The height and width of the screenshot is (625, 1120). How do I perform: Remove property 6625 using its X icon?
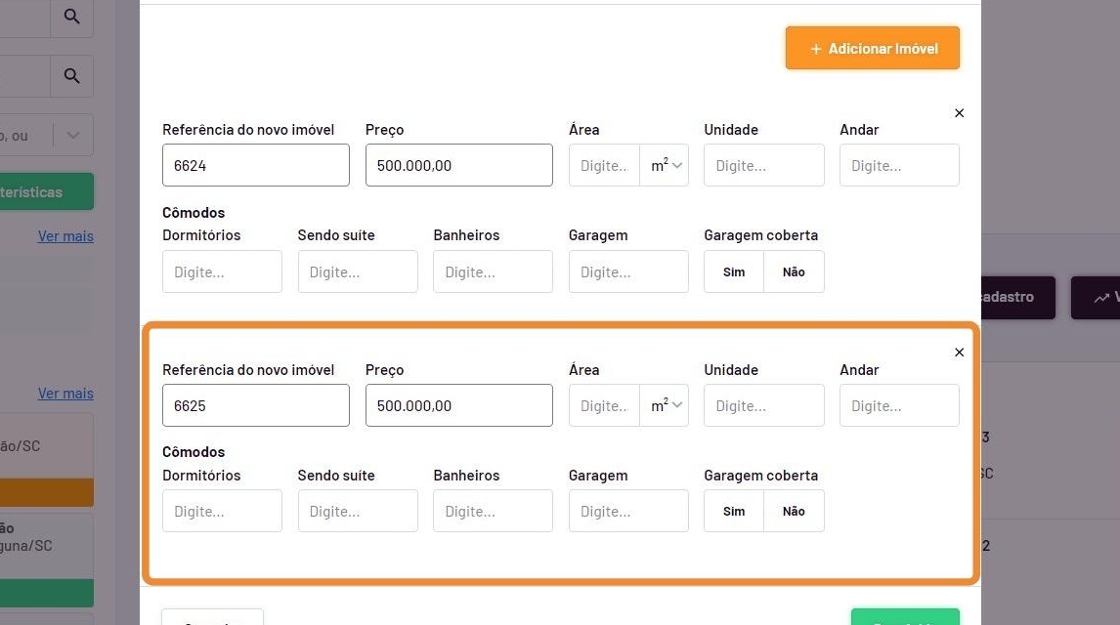coord(959,352)
